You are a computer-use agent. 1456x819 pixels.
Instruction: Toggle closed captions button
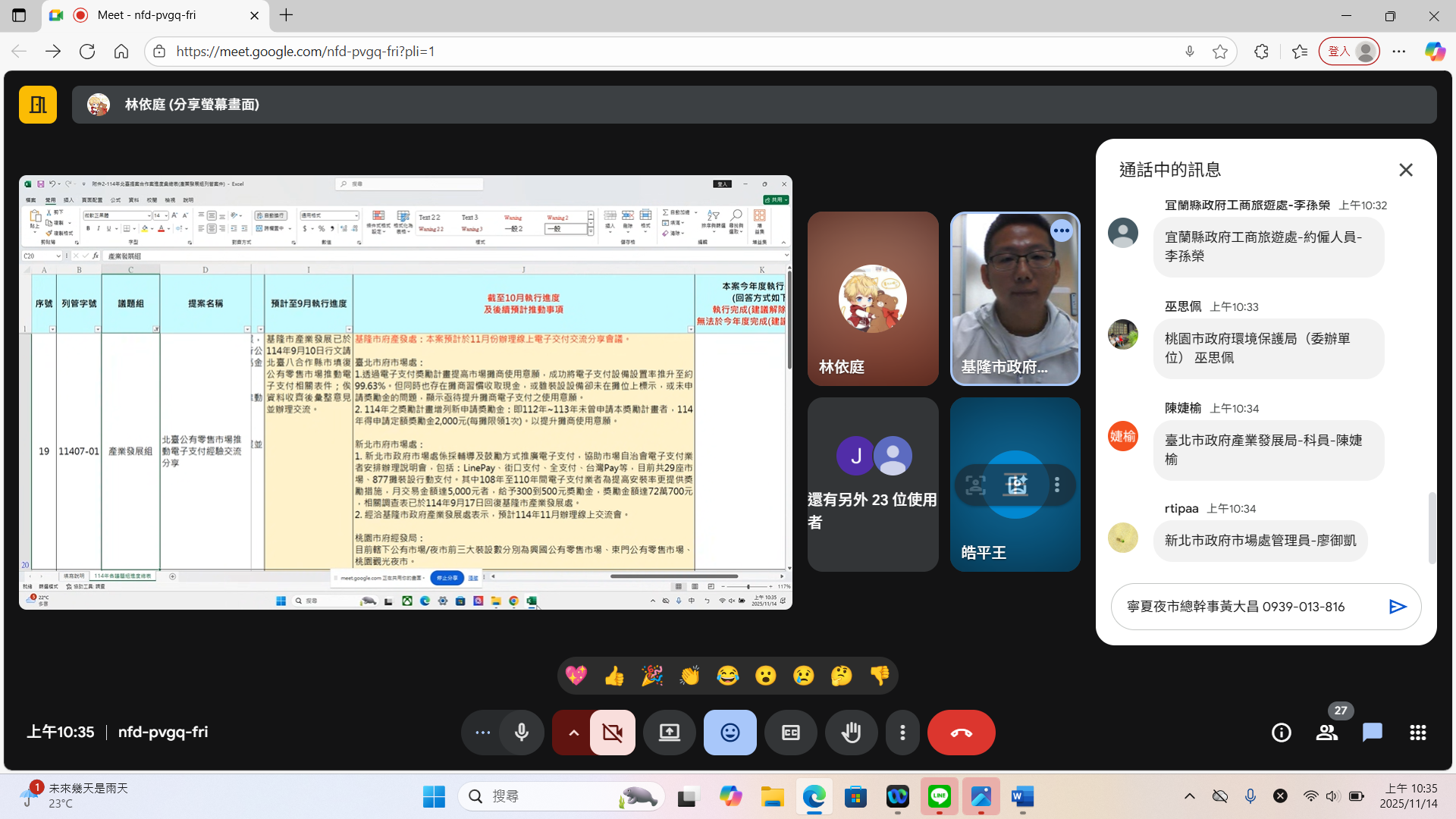790,733
